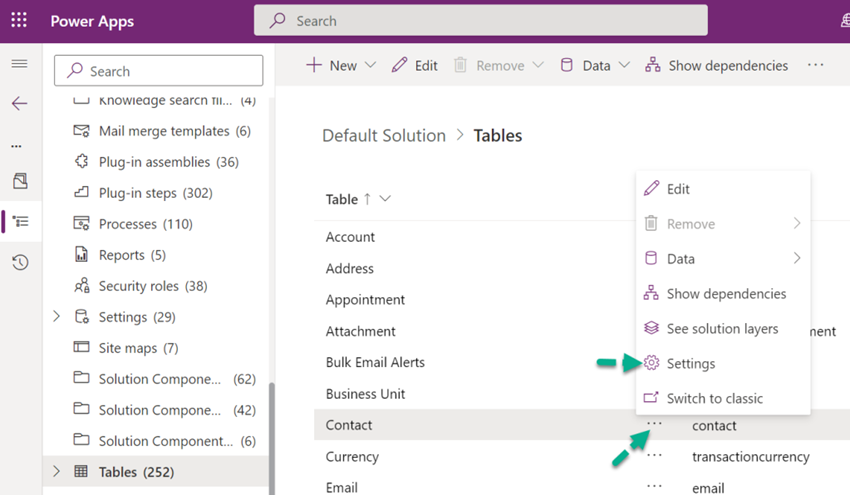Expand the Tables (252) tree node

(56, 471)
